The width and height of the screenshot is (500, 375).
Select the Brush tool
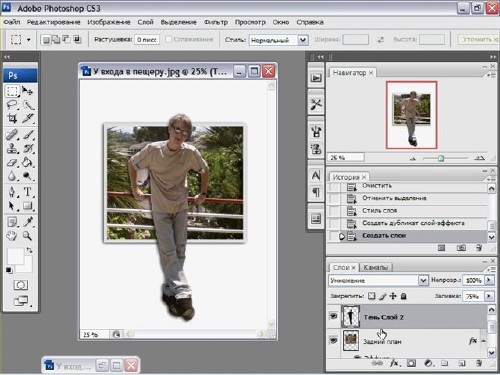coord(28,135)
